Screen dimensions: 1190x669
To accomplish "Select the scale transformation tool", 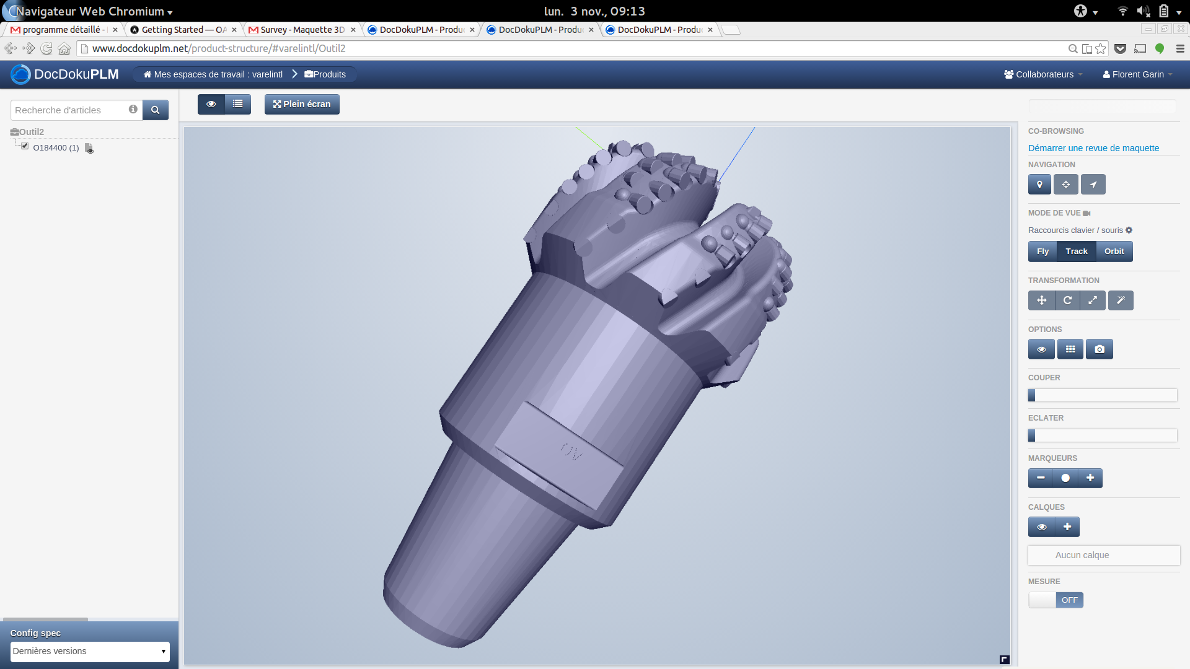I will point(1093,301).
